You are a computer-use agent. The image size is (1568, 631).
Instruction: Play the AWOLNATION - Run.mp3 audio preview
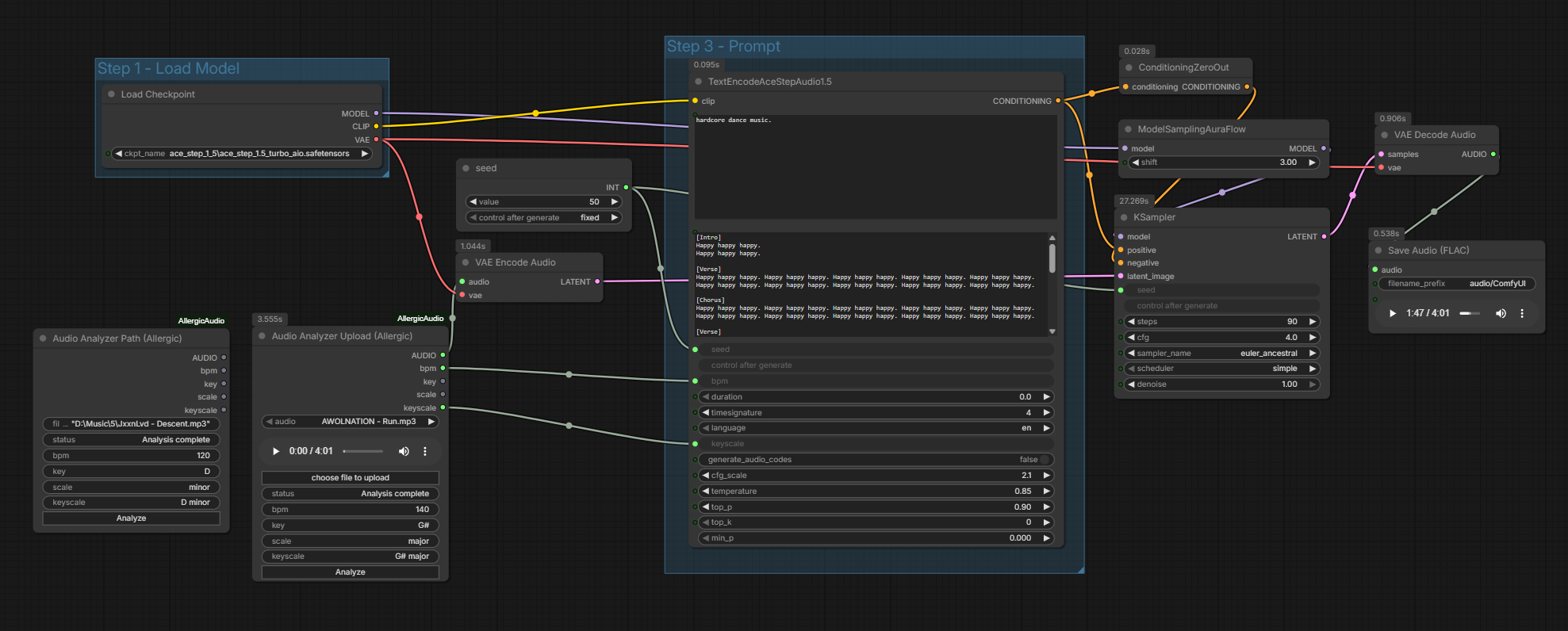pos(276,451)
